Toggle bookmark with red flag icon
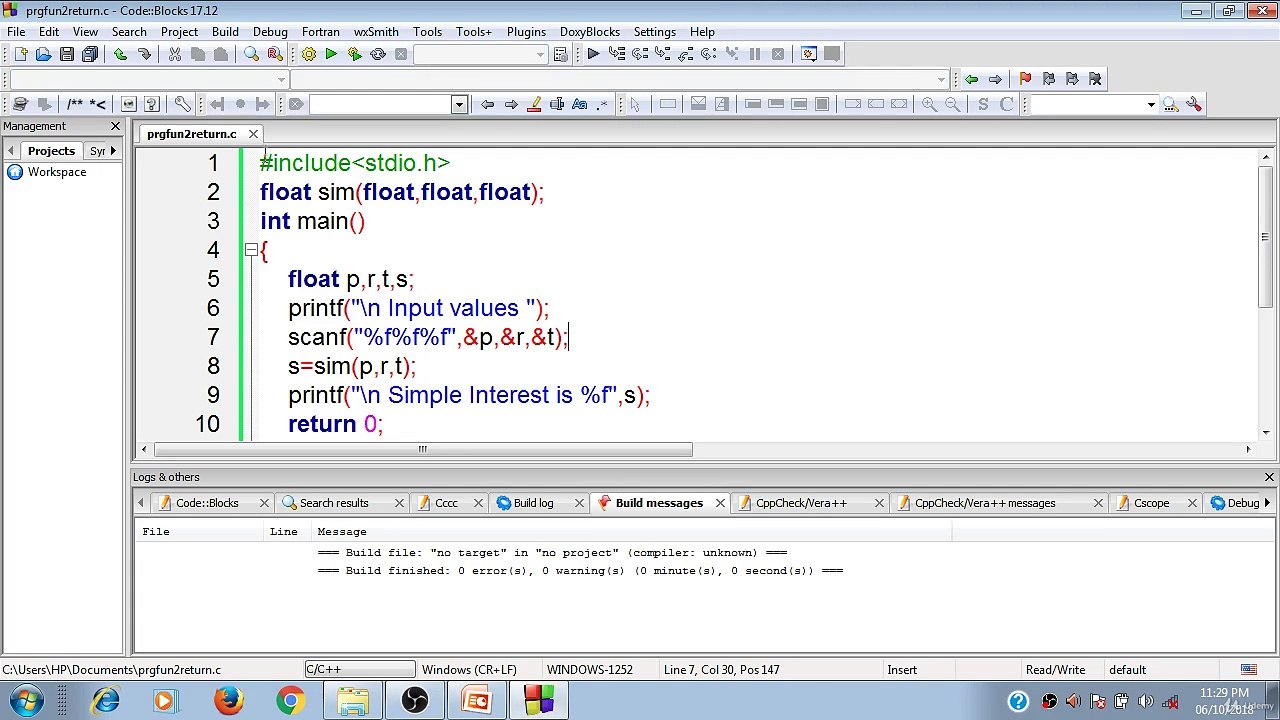Image resolution: width=1280 pixels, height=720 pixels. (x=1025, y=79)
